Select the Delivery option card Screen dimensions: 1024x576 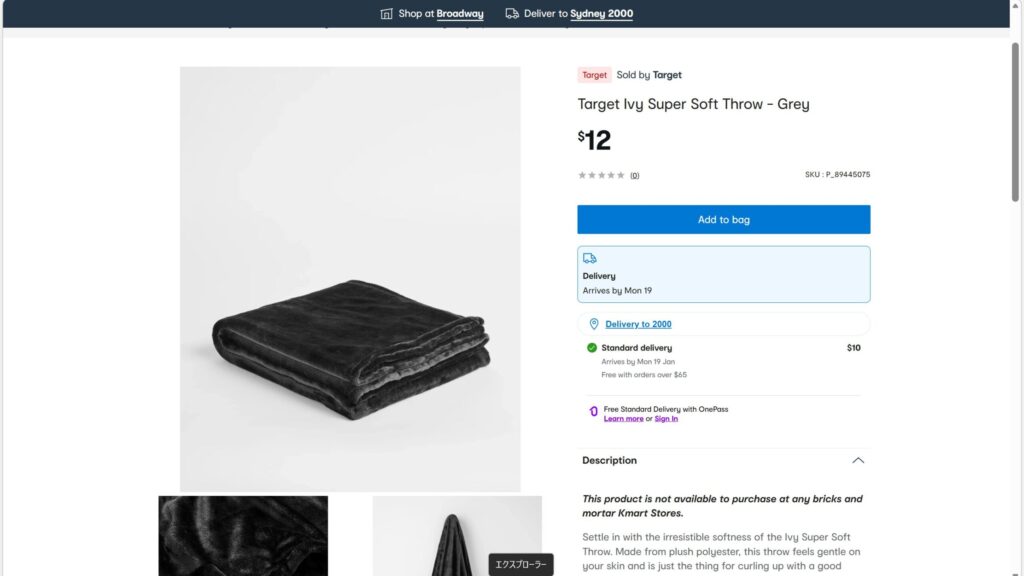[x=723, y=274]
